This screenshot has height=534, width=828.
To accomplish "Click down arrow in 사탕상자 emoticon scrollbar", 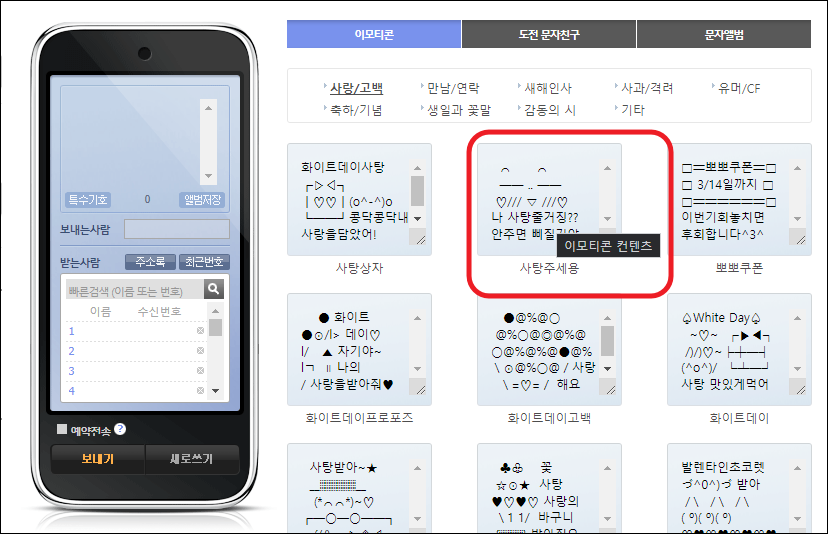I will [x=417, y=219].
